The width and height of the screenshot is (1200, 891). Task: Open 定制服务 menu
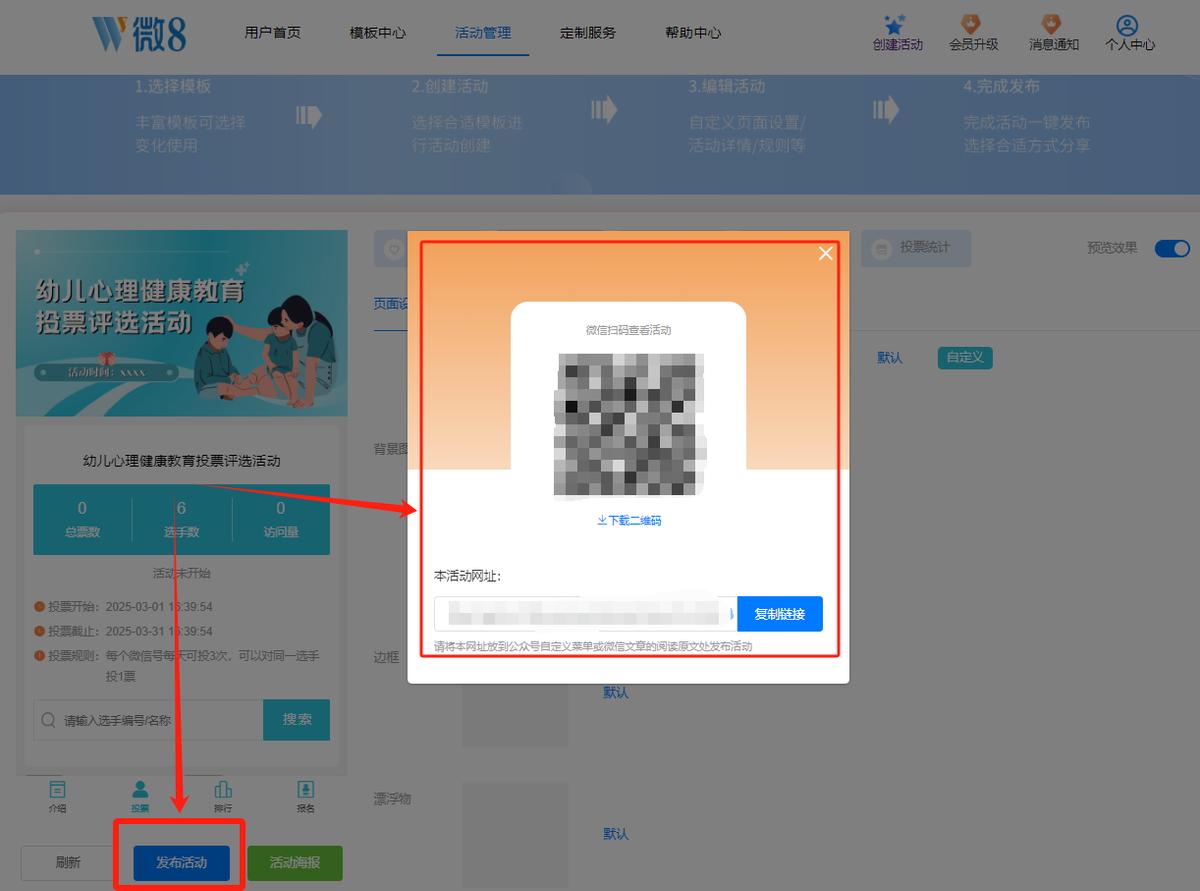click(x=588, y=33)
